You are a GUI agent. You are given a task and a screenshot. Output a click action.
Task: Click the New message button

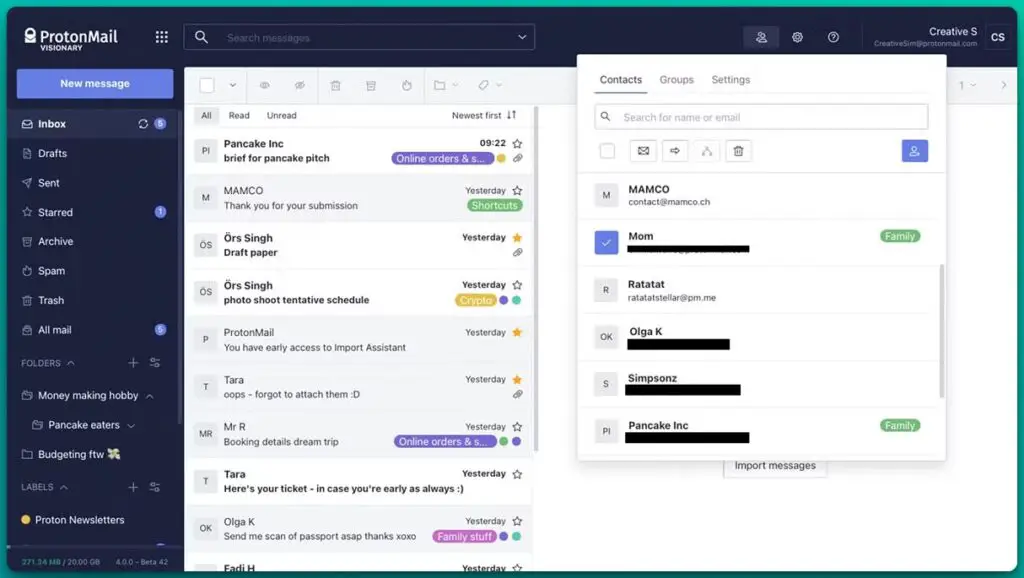(x=94, y=83)
